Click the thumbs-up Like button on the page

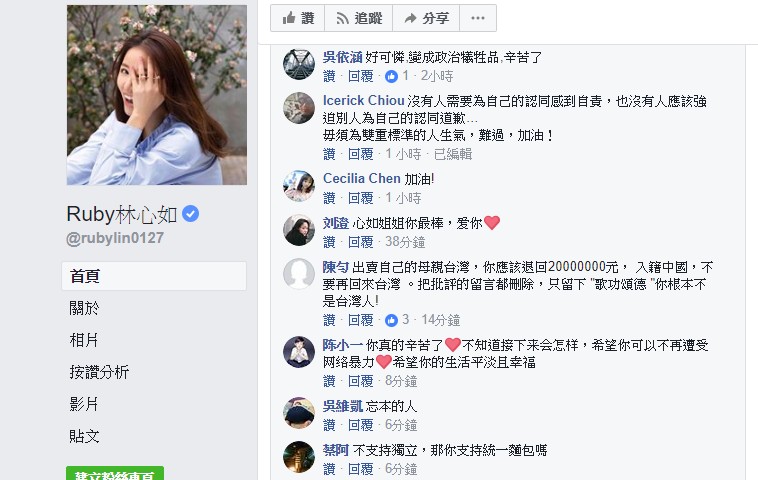tap(297, 18)
